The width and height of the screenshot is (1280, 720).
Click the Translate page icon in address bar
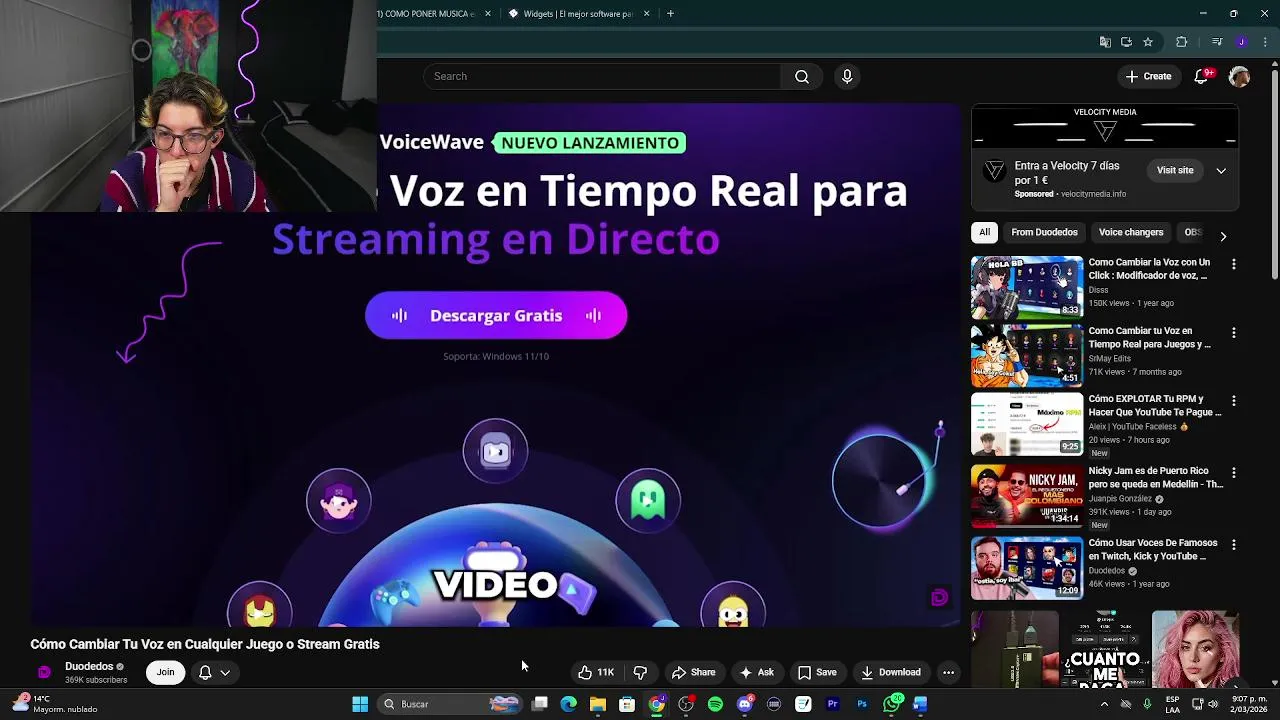click(x=1105, y=42)
